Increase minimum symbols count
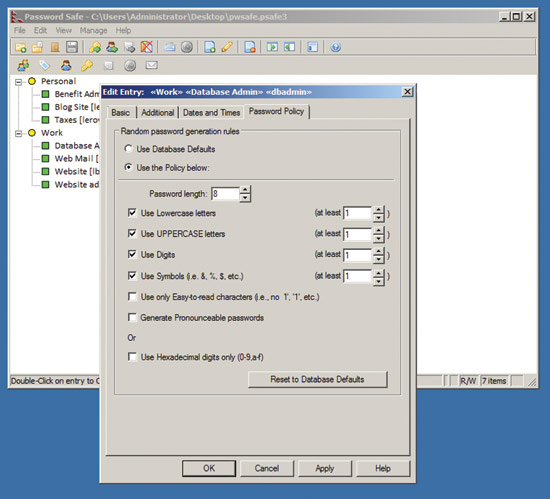 (378, 272)
